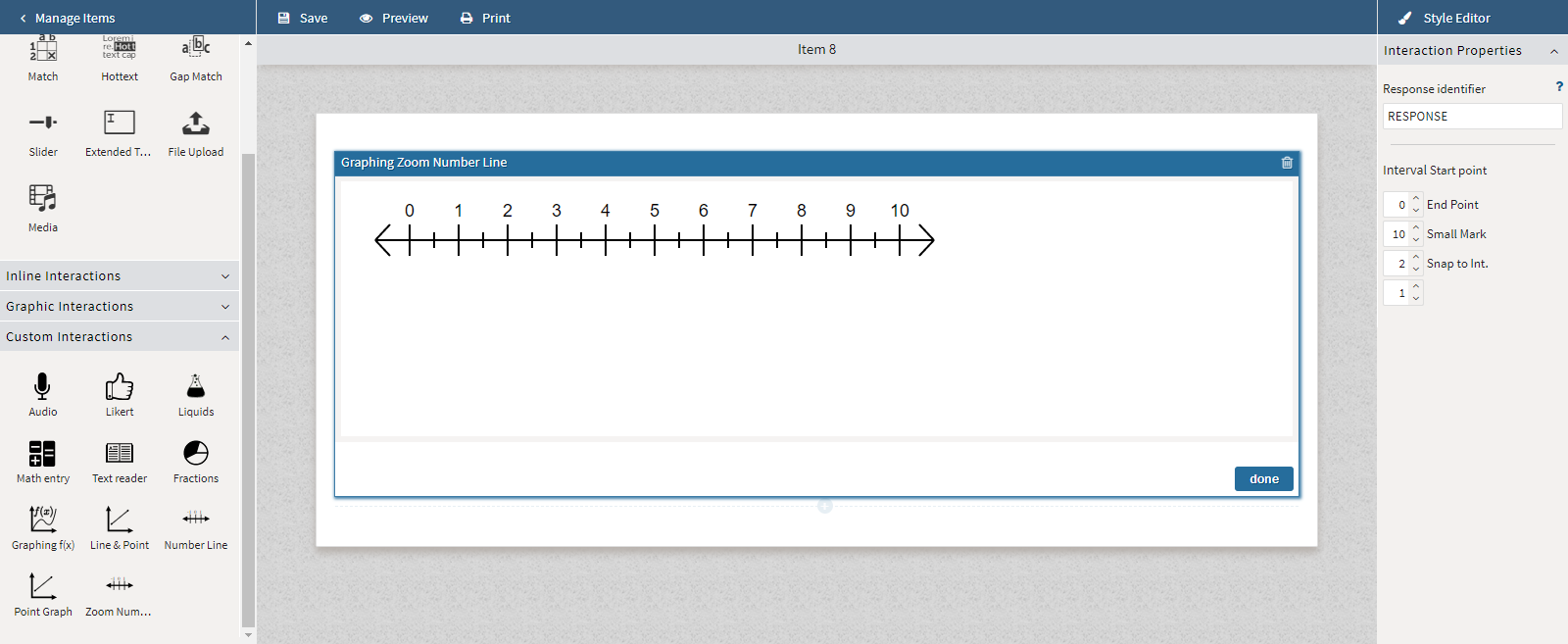Viewport: 1568px width, 644px height.
Task: Expand the Graphic Interactions section
Action: coord(120,307)
